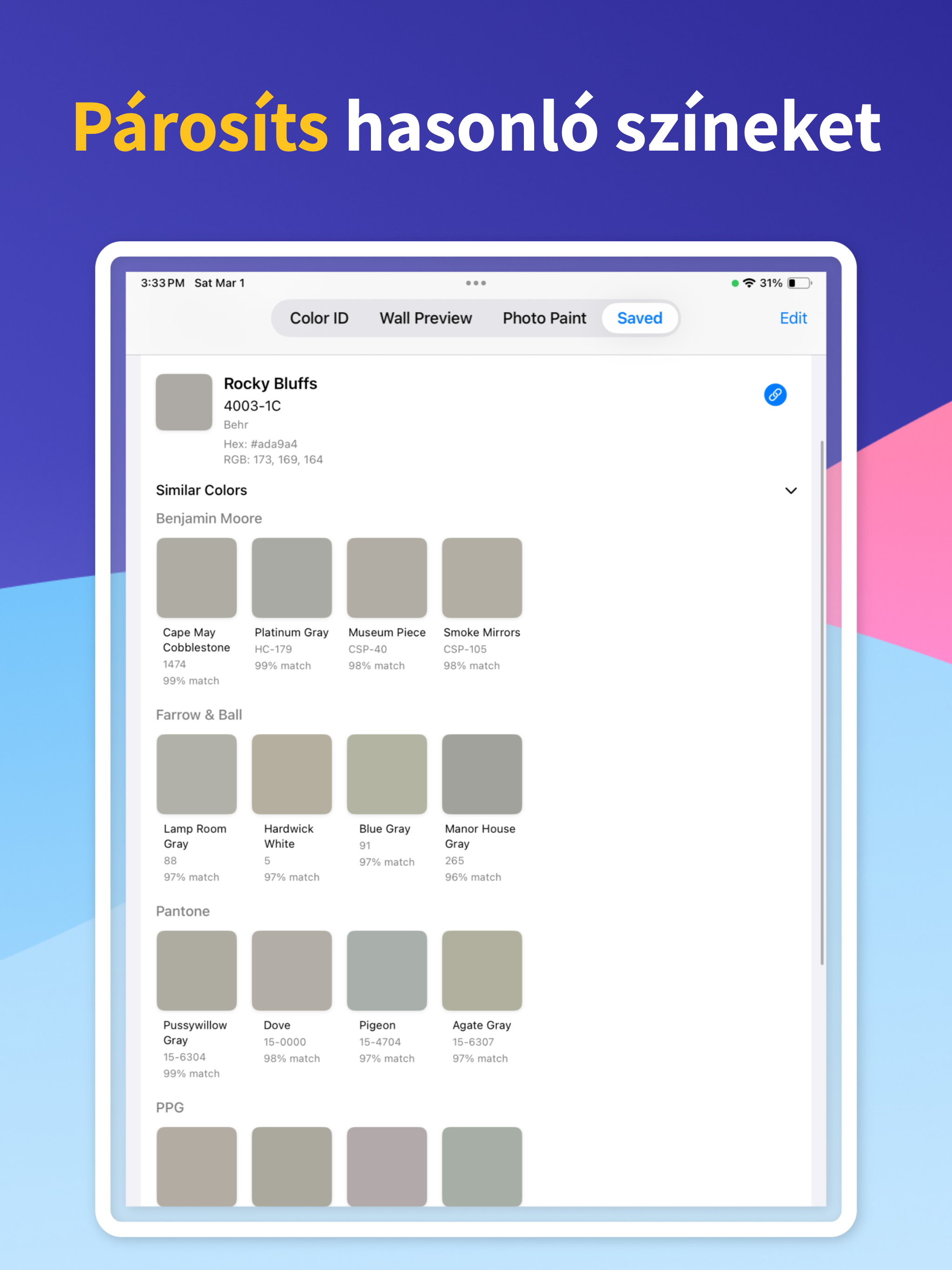
Task: Tap the 'Similar Colors' section title
Action: pyautogui.click(x=202, y=490)
